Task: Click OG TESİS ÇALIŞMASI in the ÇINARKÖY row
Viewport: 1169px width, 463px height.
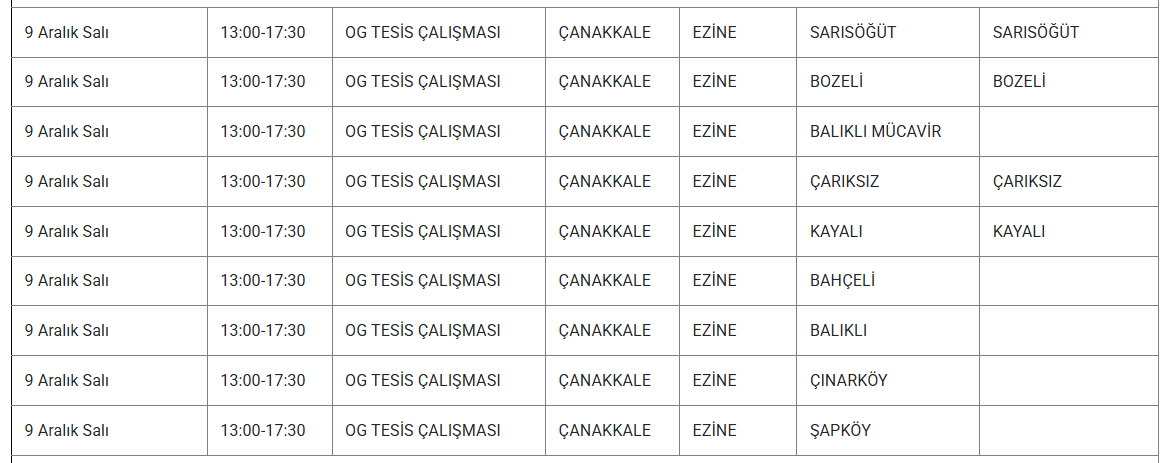Action: pyautogui.click(x=422, y=381)
